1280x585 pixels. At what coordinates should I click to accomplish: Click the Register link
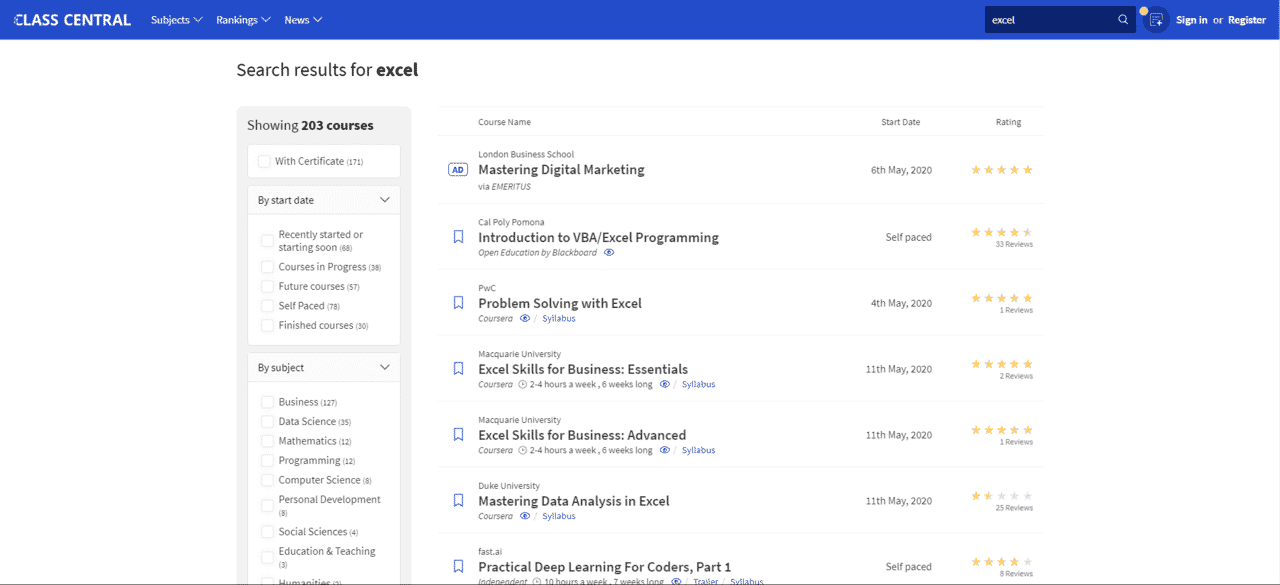coord(1247,20)
